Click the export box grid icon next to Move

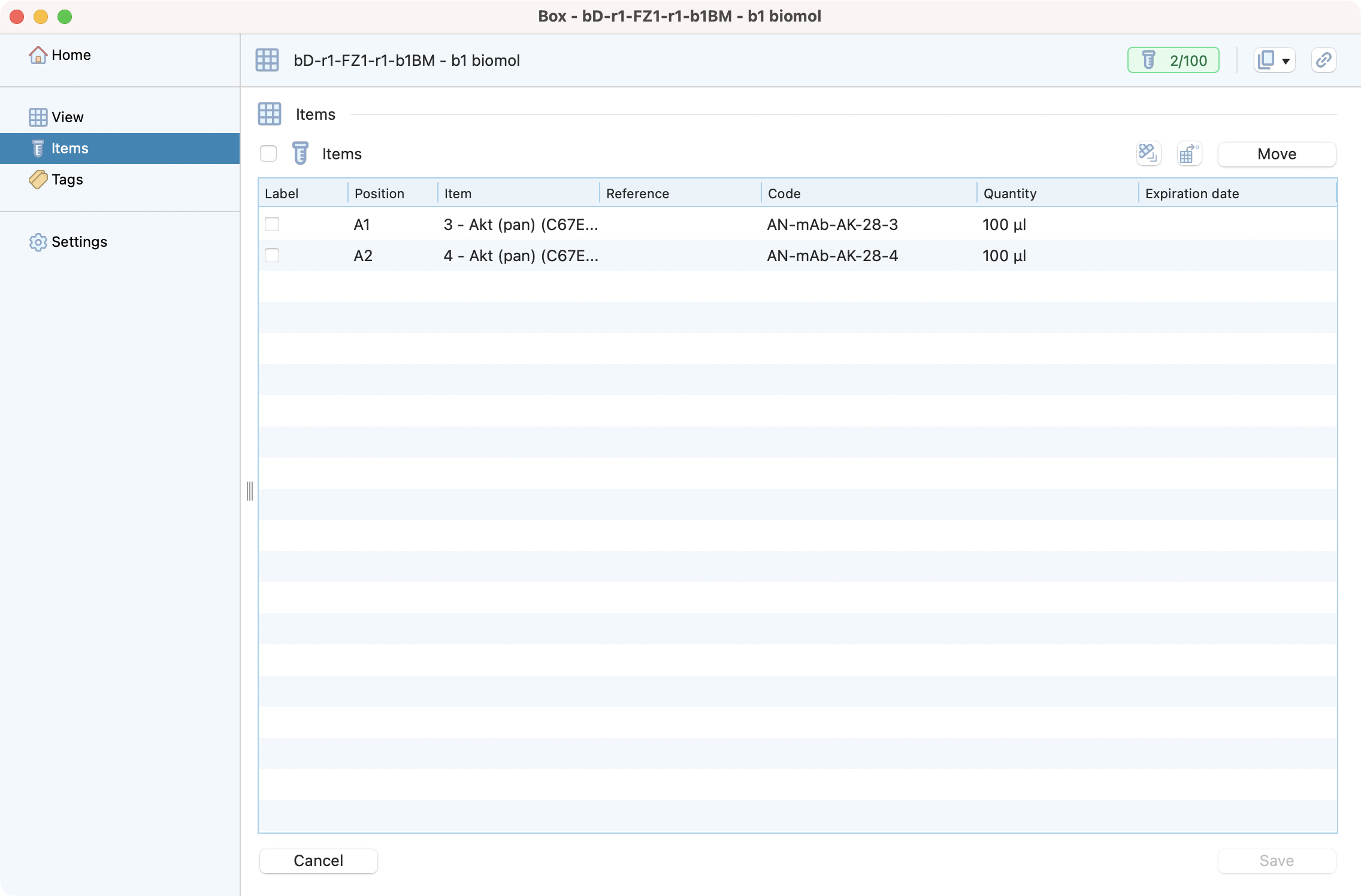(x=1188, y=154)
